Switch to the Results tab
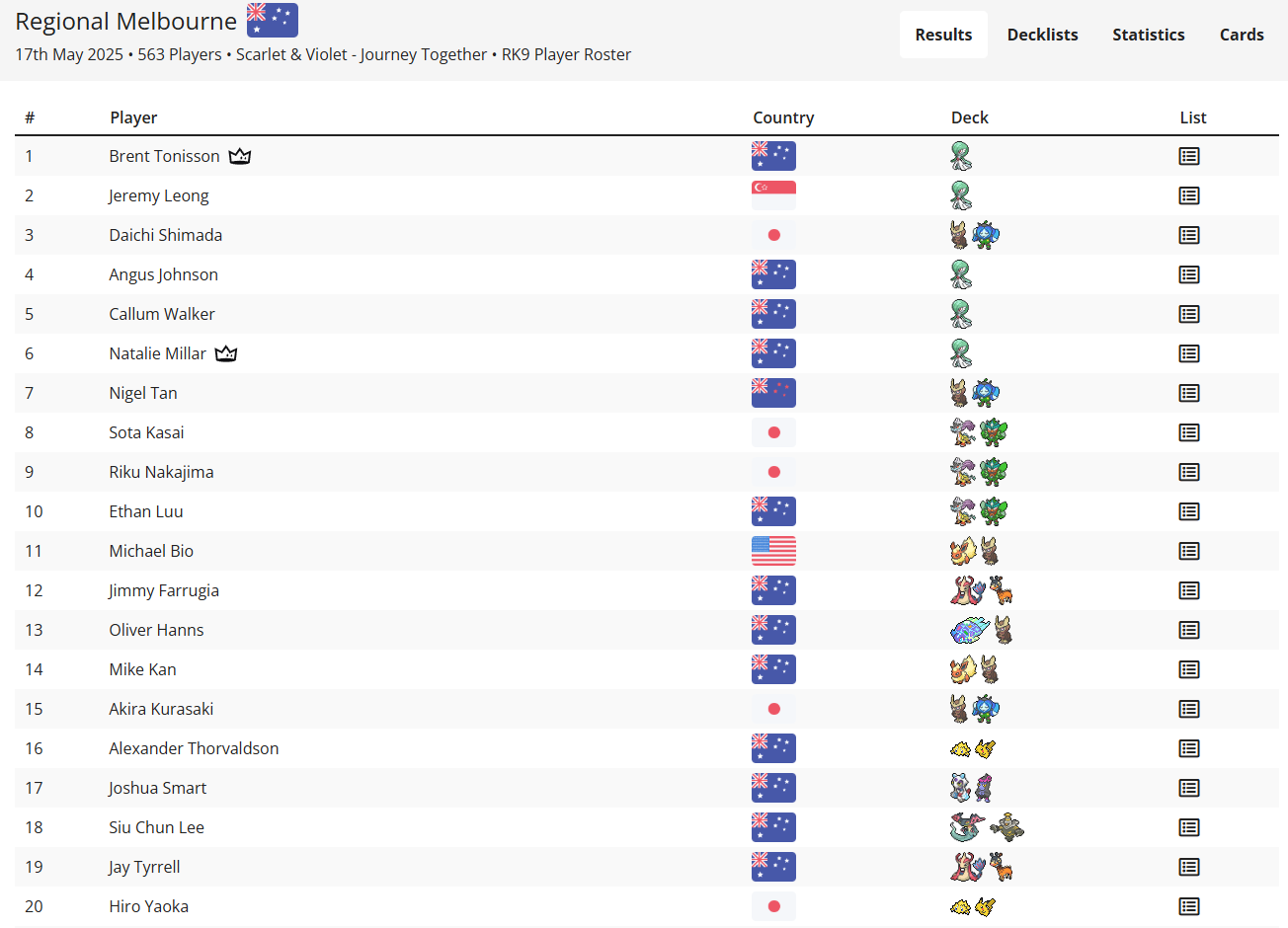 coord(943,35)
